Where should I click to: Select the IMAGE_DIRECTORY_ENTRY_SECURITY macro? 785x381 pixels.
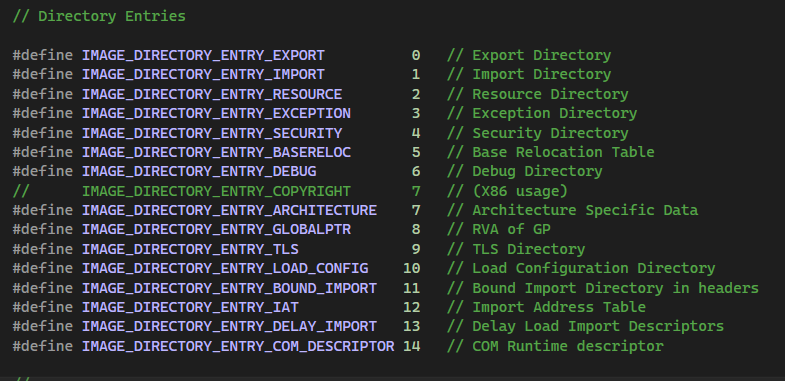pyautogui.click(x=212, y=133)
